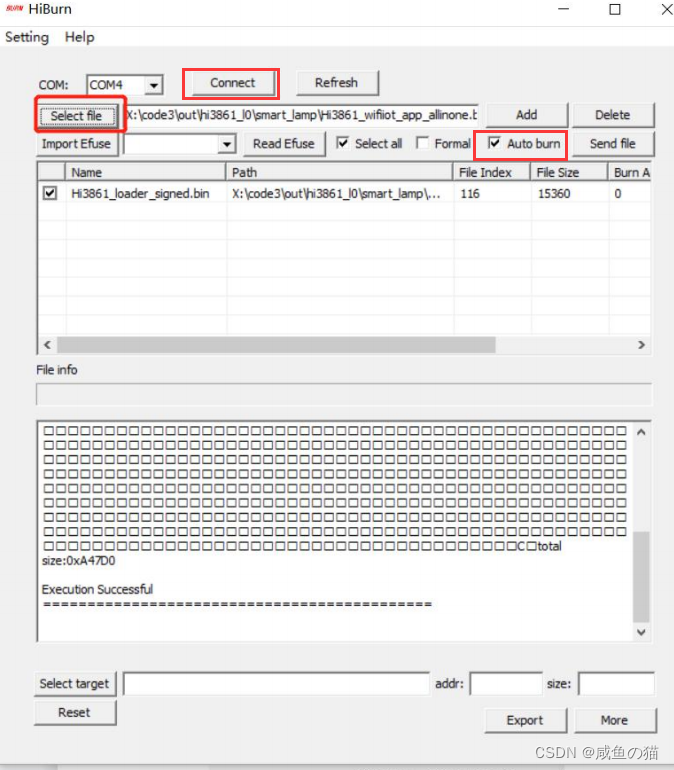
Task: Click Send file button
Action: pyautogui.click(x=613, y=144)
